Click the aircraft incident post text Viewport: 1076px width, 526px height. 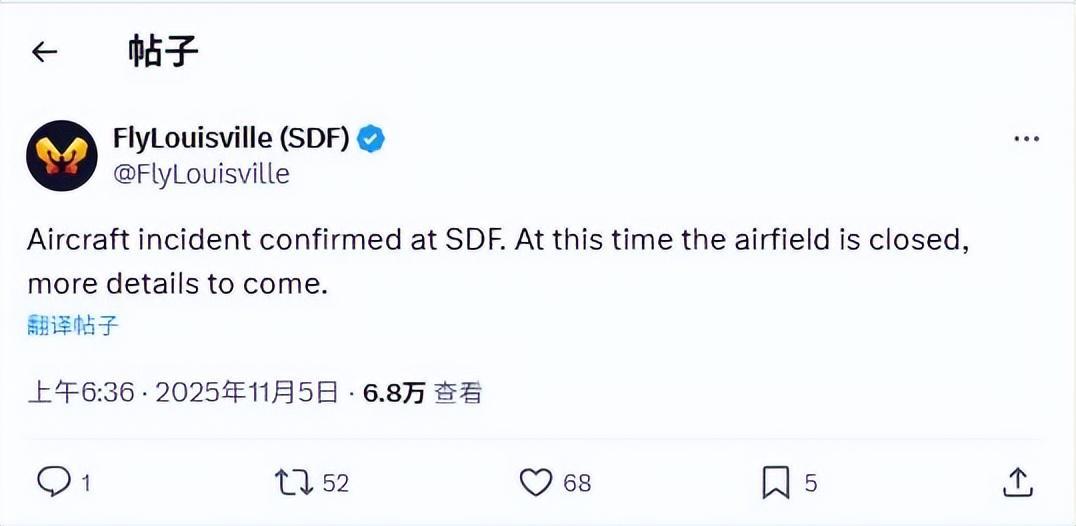[497, 262]
